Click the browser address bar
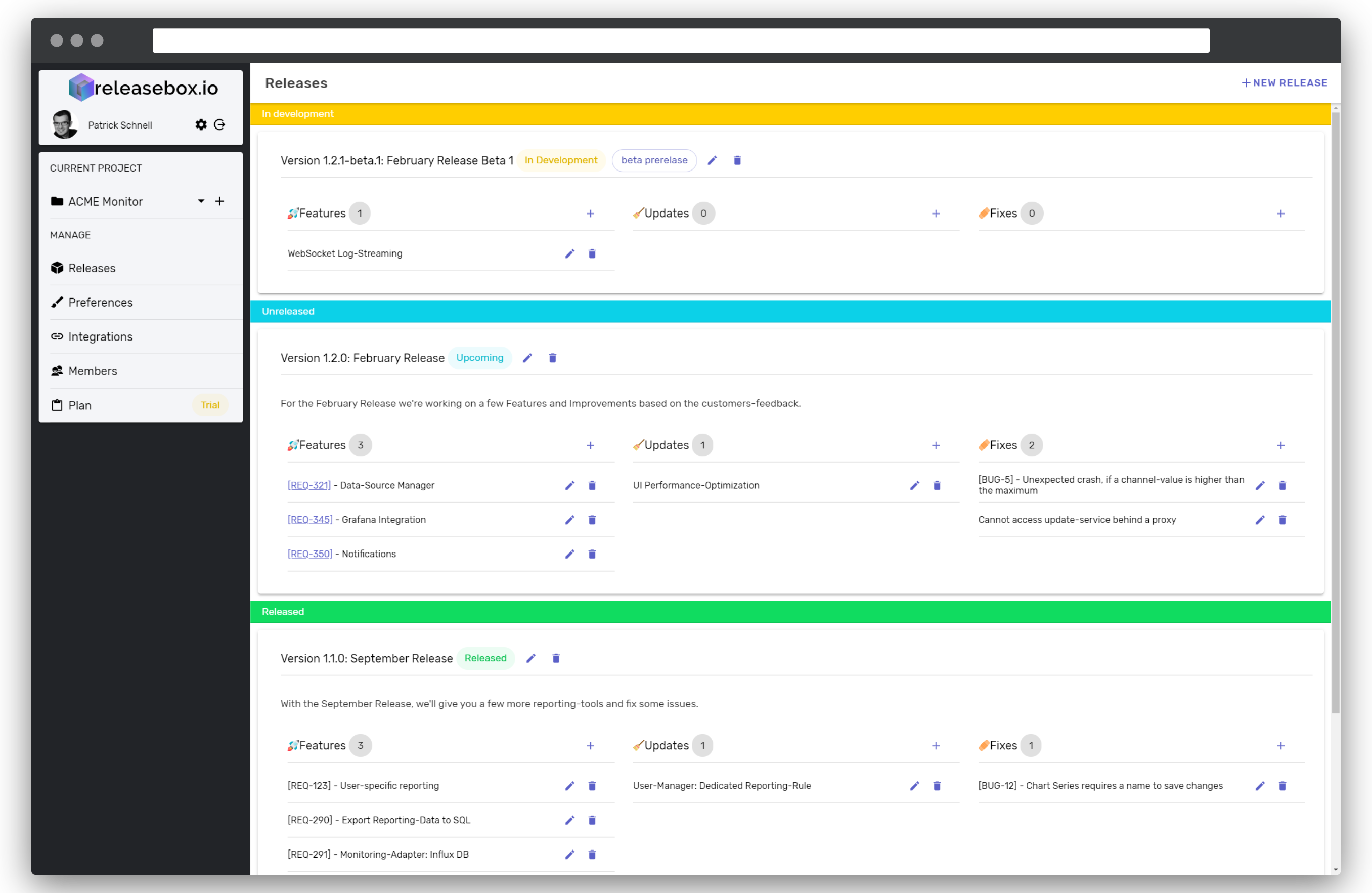The height and width of the screenshot is (893, 1372). pos(681,40)
